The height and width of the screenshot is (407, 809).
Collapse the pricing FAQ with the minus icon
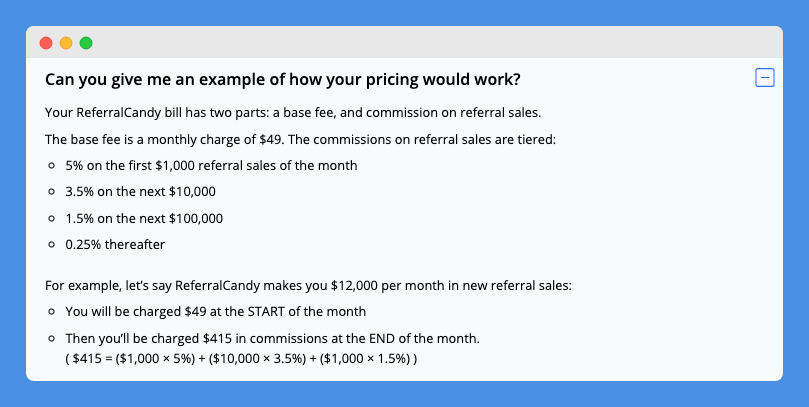[765, 78]
